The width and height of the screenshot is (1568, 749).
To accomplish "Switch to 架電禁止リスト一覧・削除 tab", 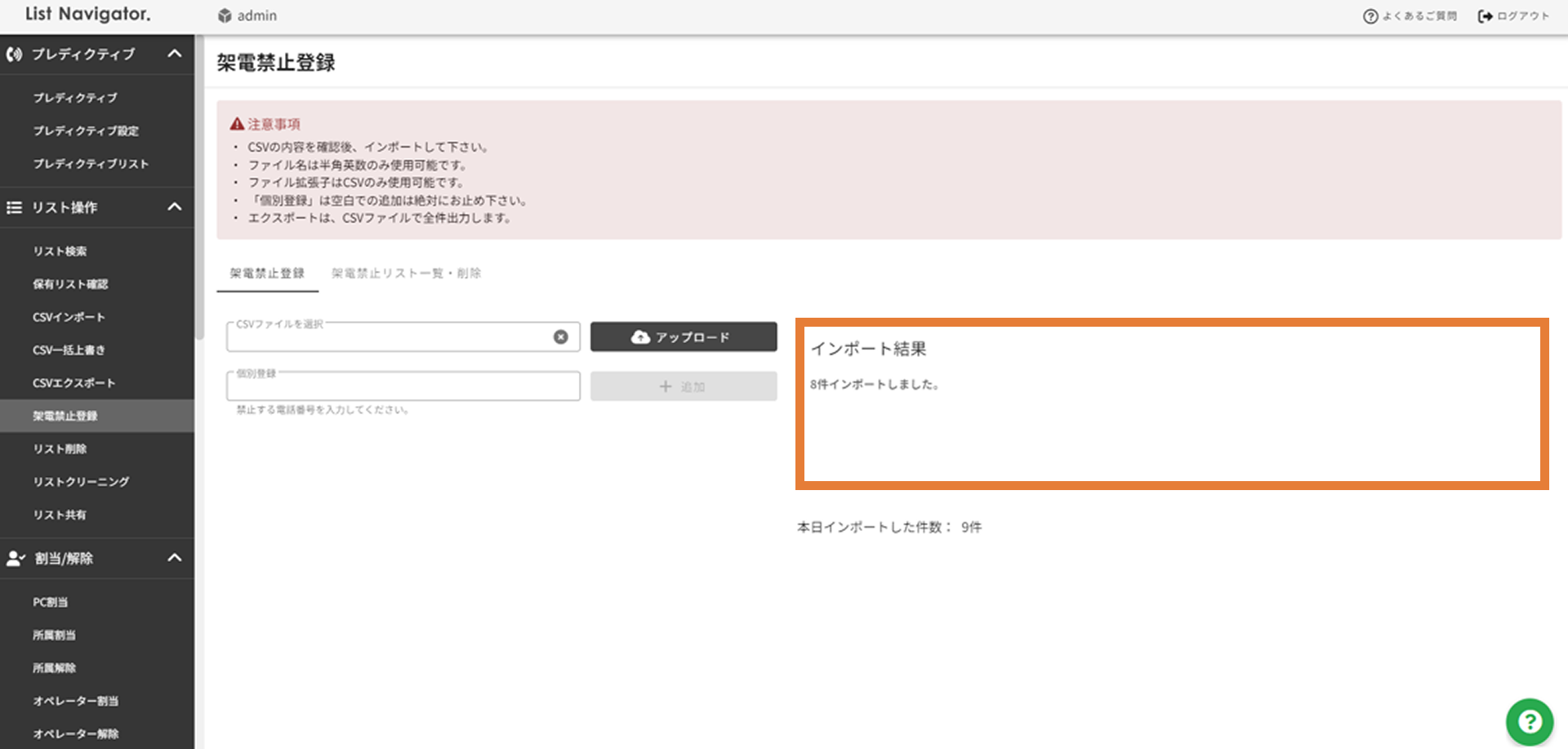I will point(406,273).
